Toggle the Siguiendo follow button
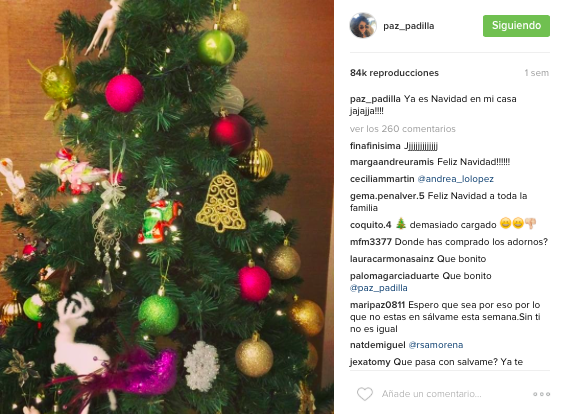Viewport: 566px width, 414px height. click(516, 26)
